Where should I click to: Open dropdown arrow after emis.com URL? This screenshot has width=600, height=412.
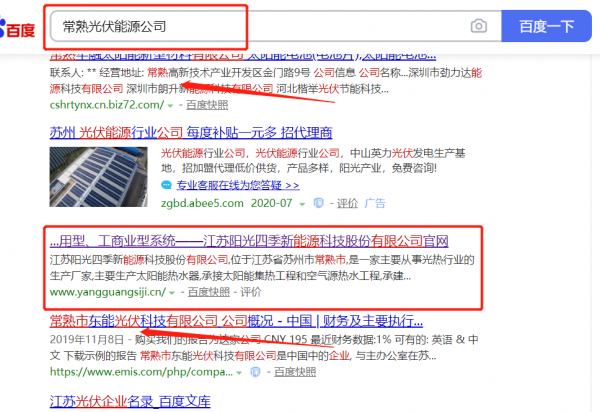(x=239, y=373)
